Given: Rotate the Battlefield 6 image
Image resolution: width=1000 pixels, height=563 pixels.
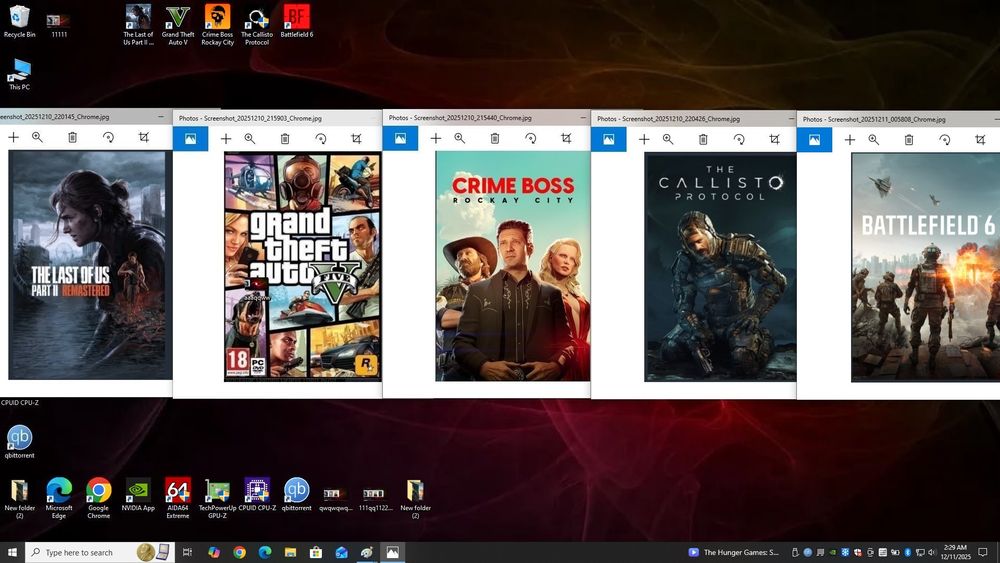Looking at the screenshot, I should (945, 140).
